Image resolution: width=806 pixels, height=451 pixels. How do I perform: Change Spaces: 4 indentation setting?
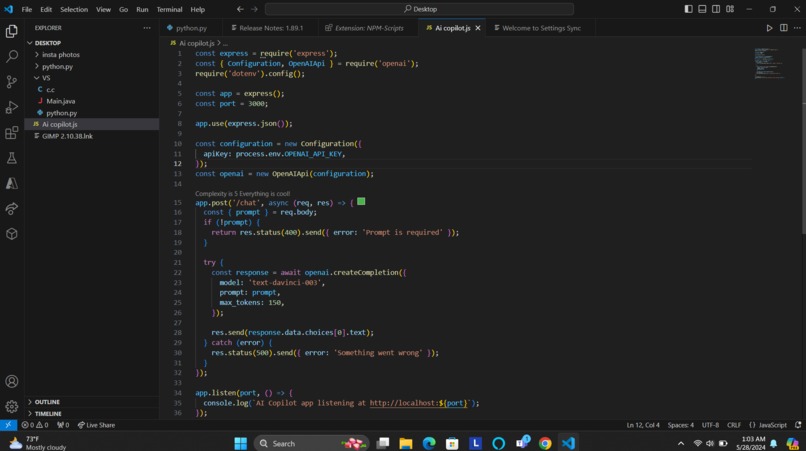680,425
